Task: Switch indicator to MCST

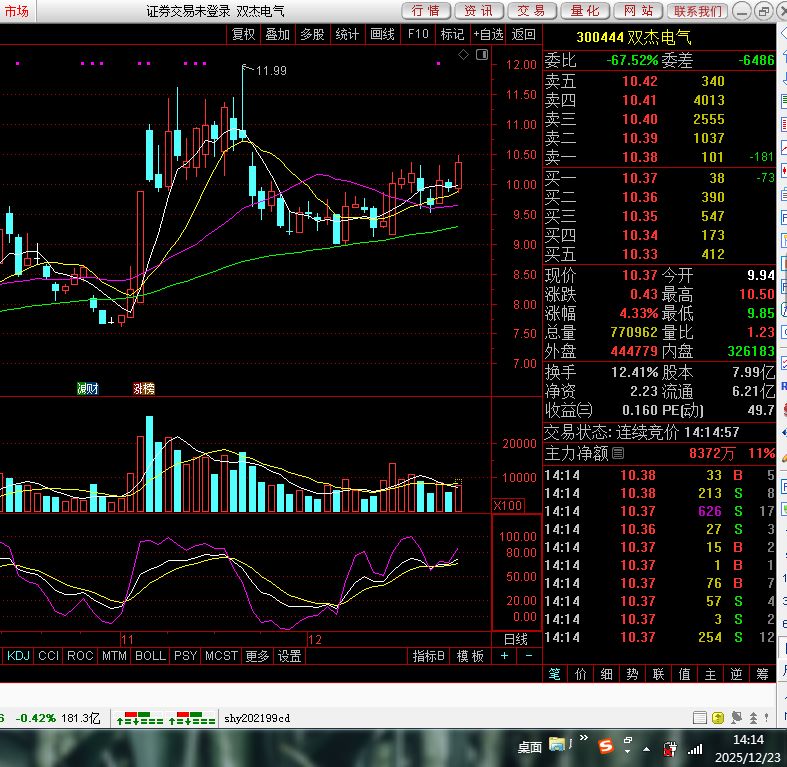Action: 221,656
